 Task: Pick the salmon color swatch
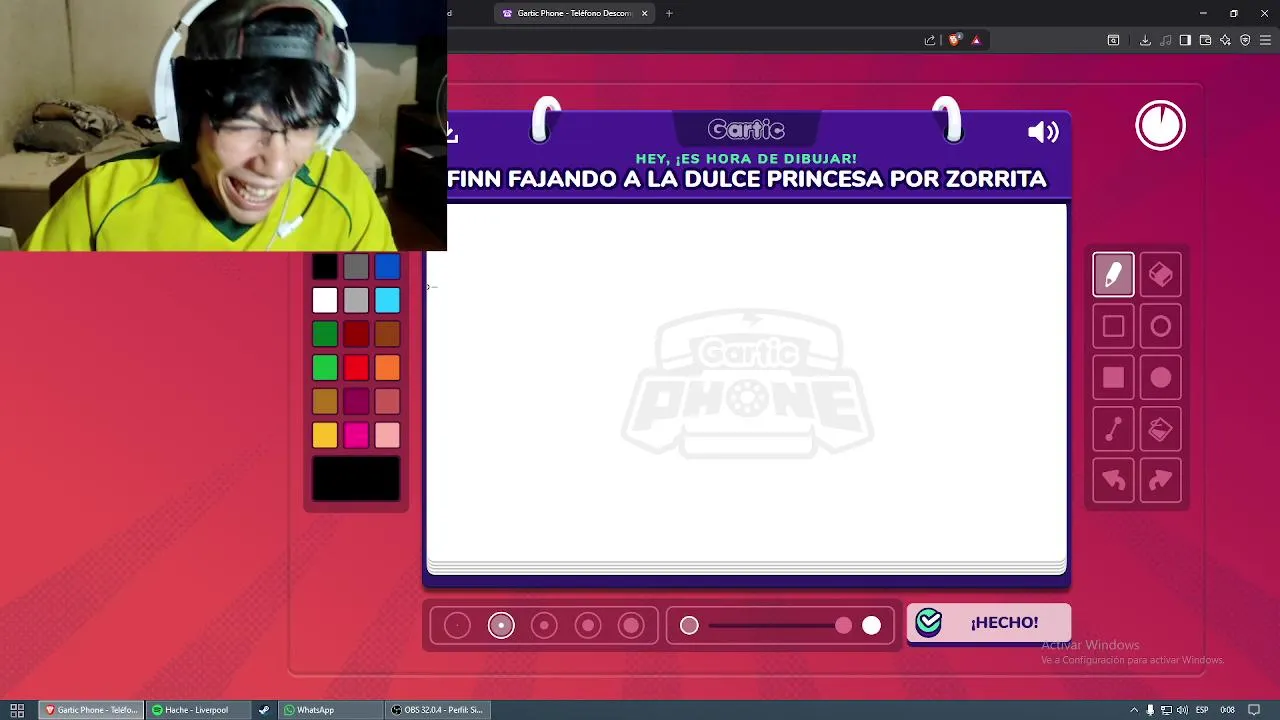click(387, 401)
